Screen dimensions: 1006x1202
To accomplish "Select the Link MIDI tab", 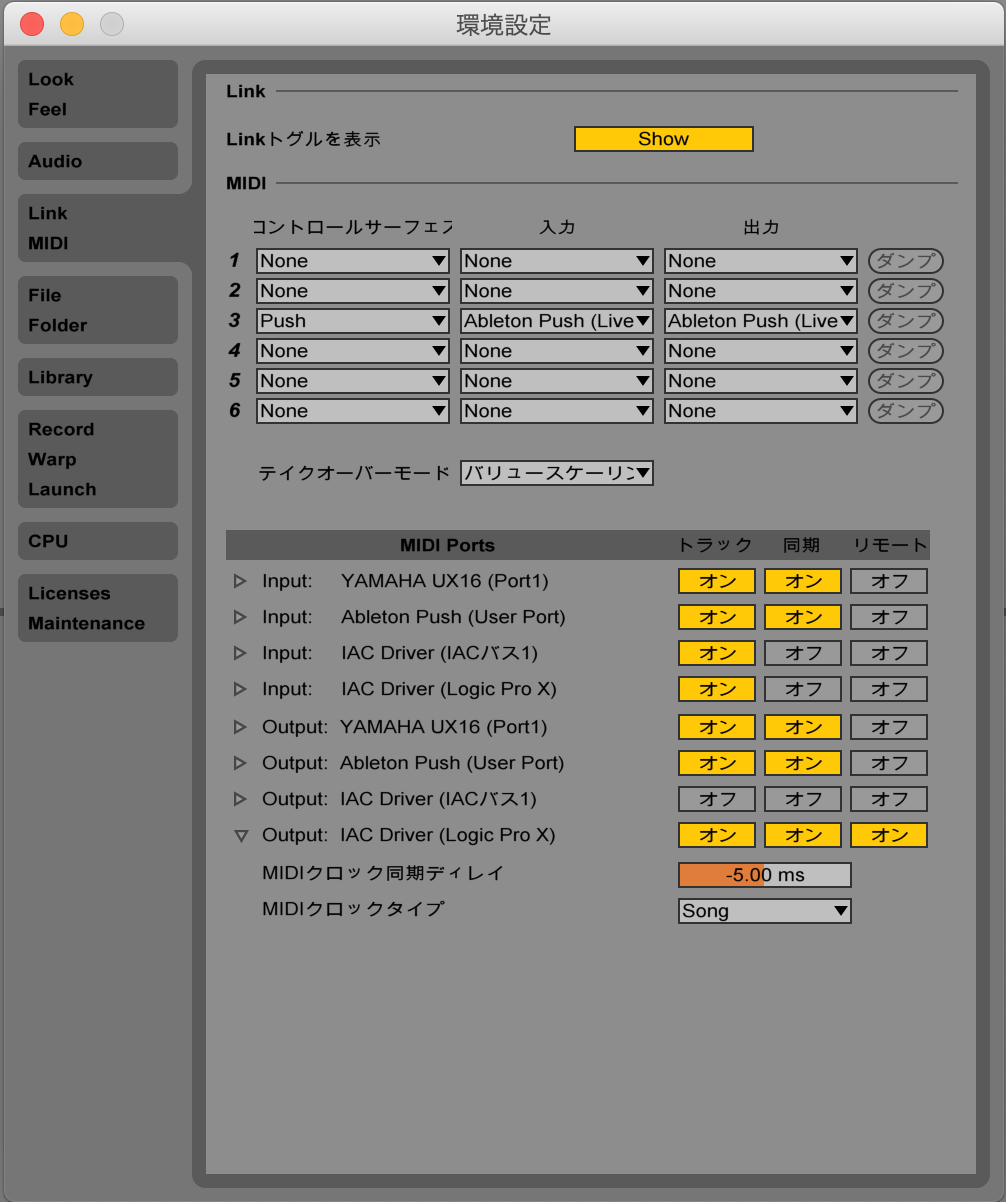I will [x=98, y=228].
